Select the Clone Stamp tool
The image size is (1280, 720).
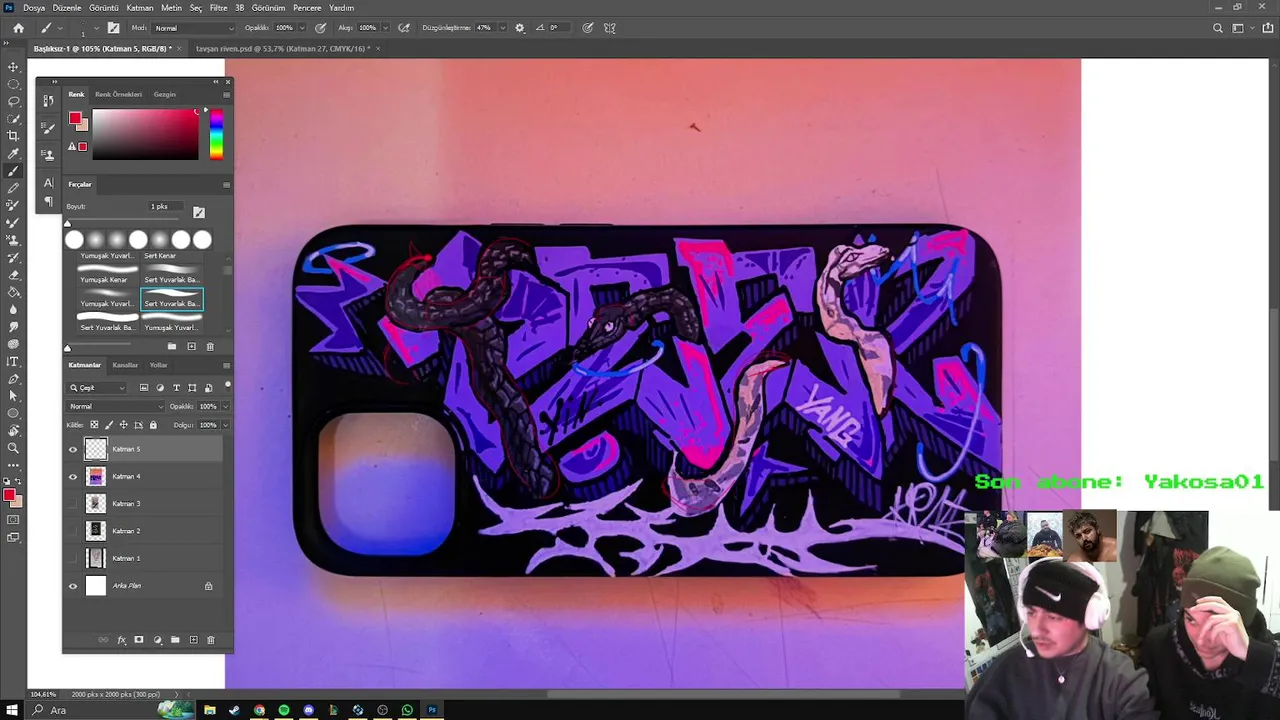[x=13, y=240]
